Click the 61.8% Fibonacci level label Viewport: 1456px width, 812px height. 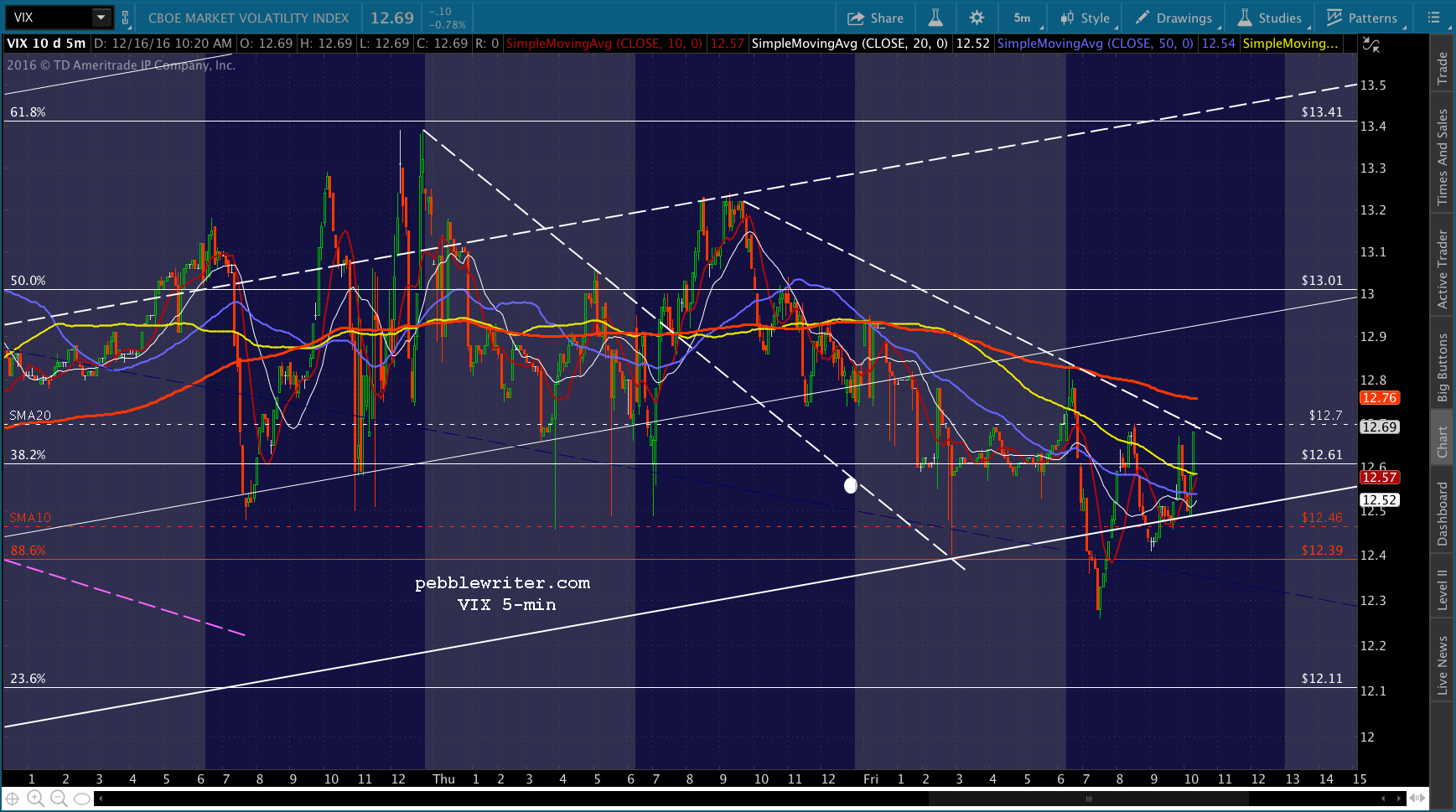(x=28, y=112)
